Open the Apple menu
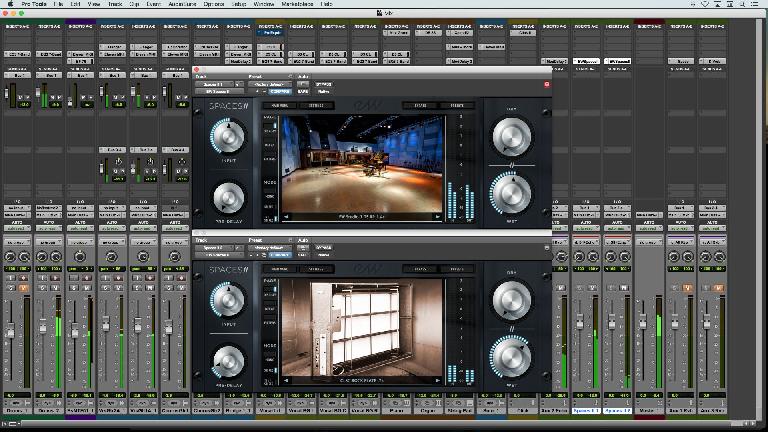The image size is (768, 432). coord(10,3)
